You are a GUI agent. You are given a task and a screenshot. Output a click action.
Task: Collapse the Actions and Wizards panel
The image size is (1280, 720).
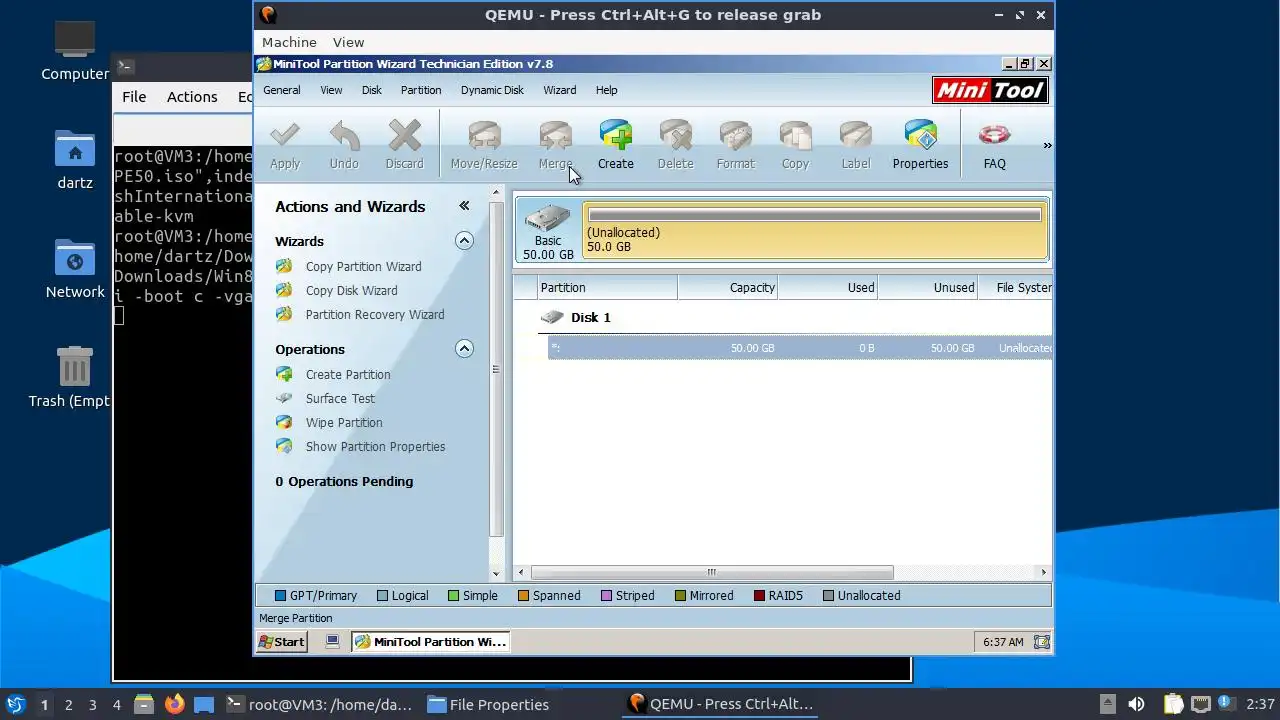(464, 206)
